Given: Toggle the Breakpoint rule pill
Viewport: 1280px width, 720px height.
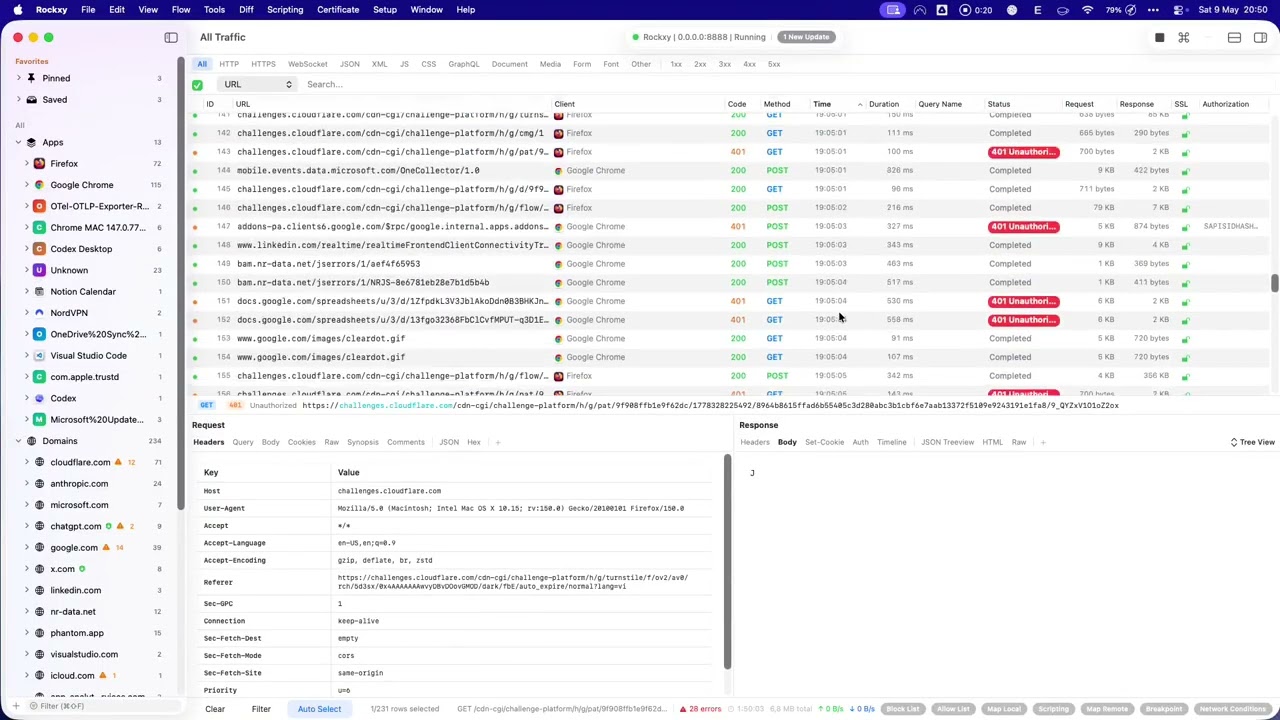Looking at the screenshot, I should pos(1164,709).
